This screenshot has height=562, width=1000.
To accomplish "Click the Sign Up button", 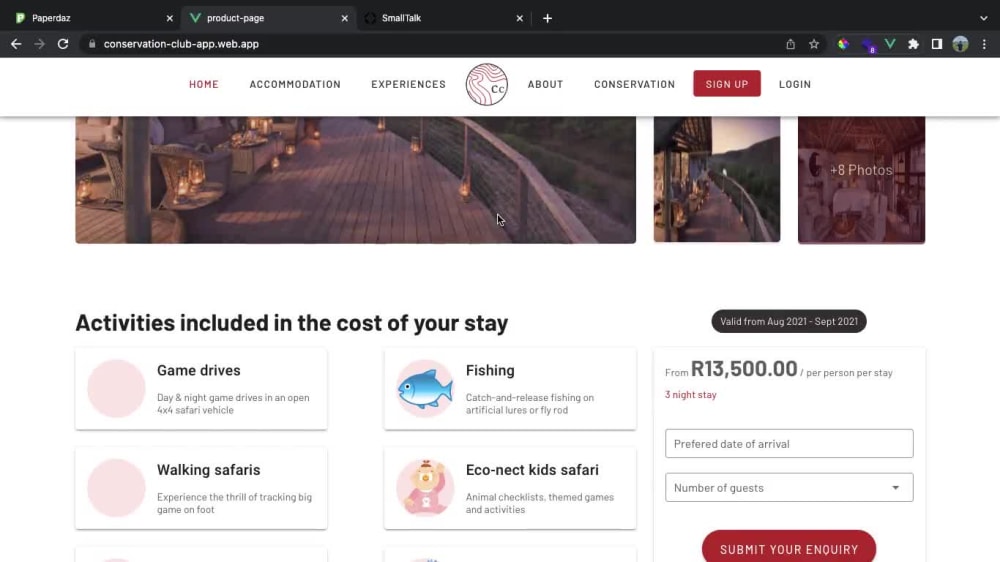I will pos(726,84).
